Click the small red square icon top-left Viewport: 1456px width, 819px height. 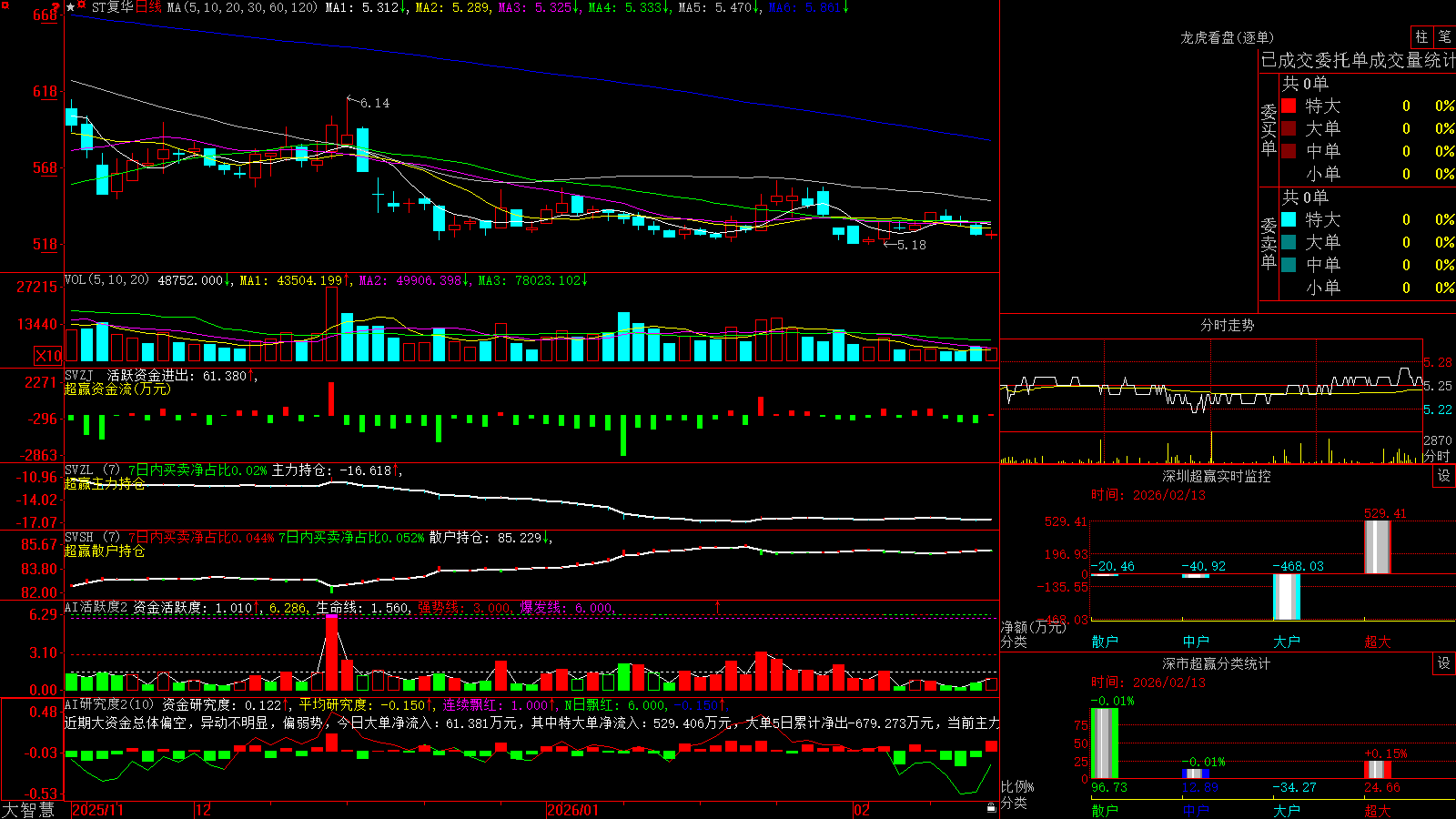click(4, 5)
